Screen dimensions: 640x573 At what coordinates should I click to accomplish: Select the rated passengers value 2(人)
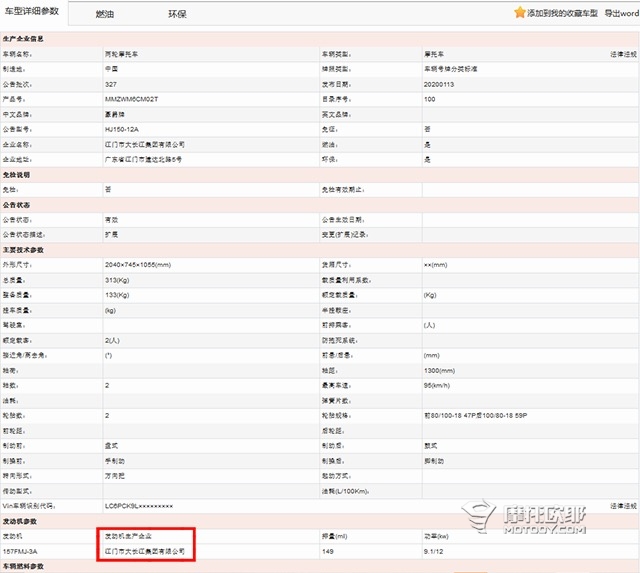(112, 340)
